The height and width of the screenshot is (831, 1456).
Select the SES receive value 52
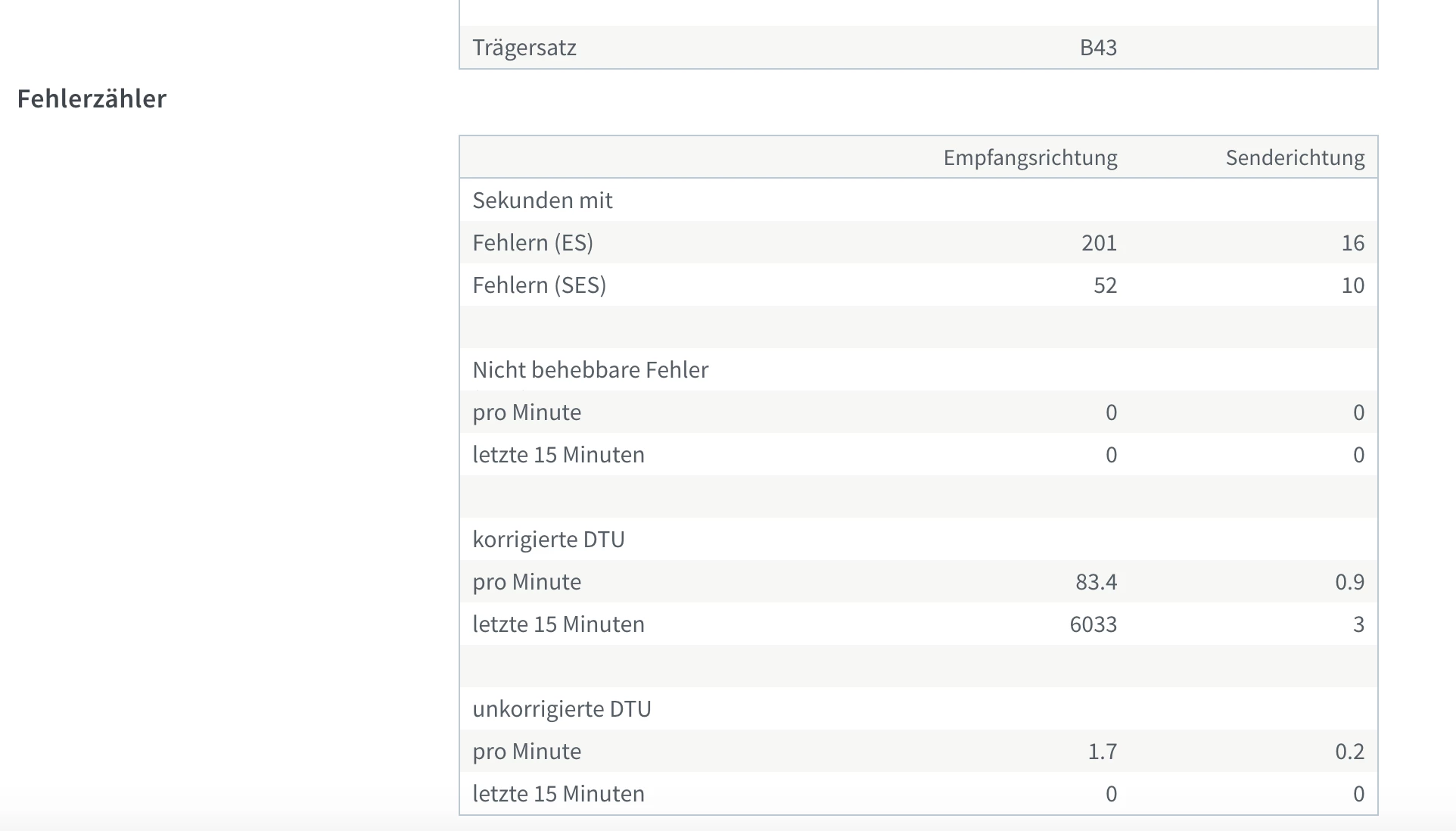pyautogui.click(x=1105, y=285)
